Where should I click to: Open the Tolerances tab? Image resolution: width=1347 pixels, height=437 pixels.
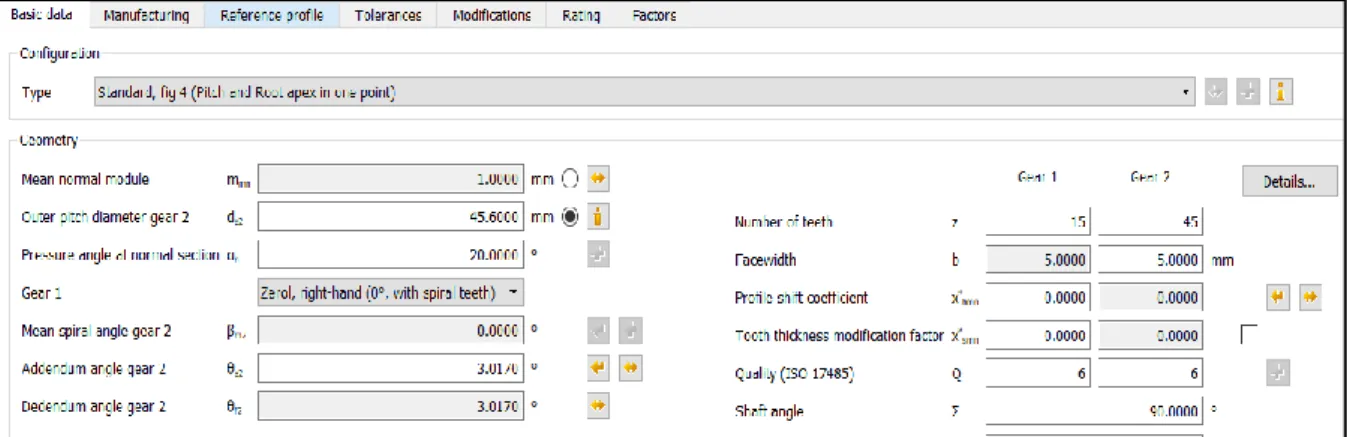tap(388, 15)
